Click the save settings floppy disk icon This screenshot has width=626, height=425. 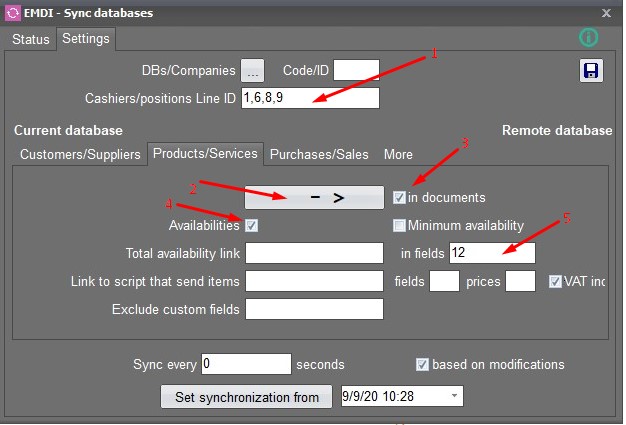point(591,71)
